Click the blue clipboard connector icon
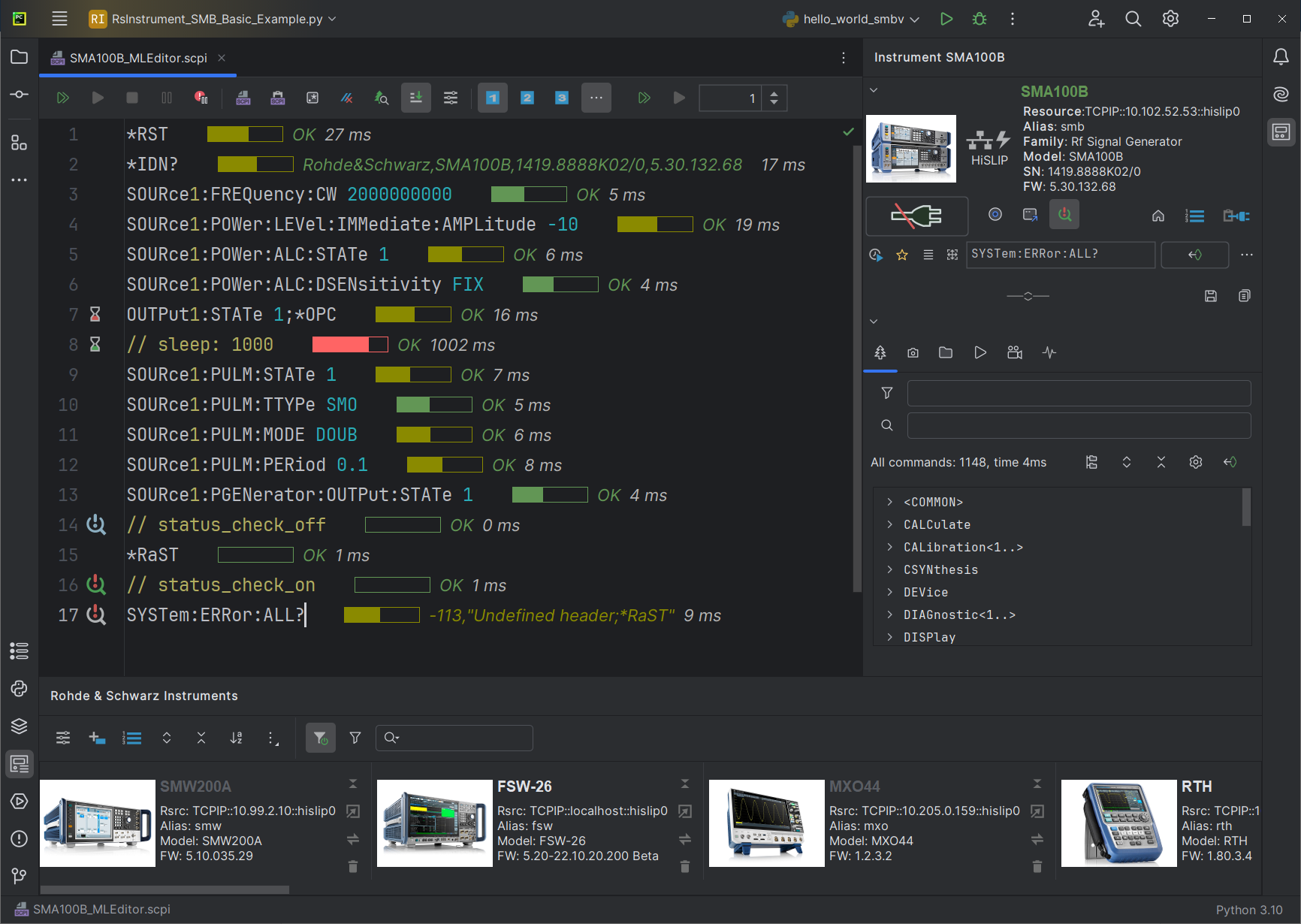The height and width of the screenshot is (924, 1301). (1236, 216)
